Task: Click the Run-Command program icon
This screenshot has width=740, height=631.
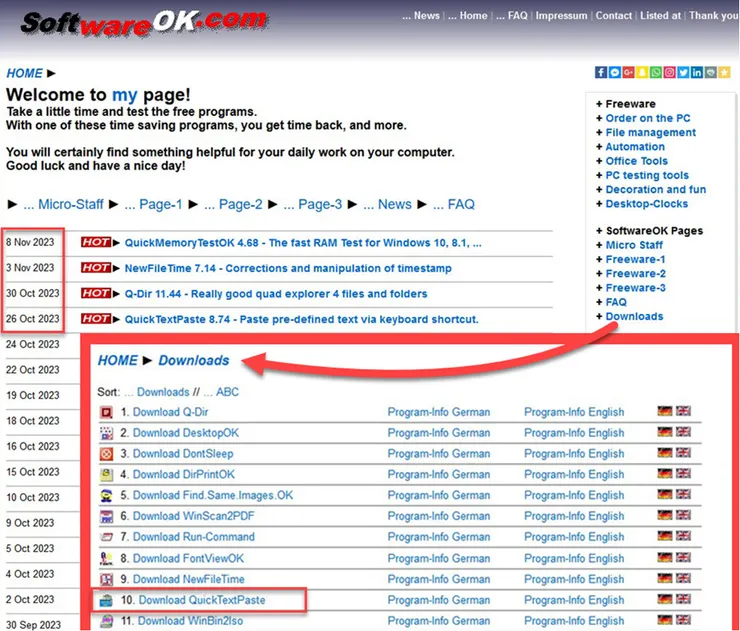Action: (106, 537)
